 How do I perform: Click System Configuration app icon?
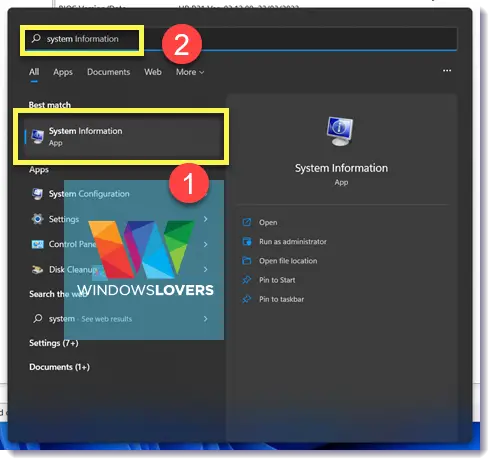tap(37, 194)
